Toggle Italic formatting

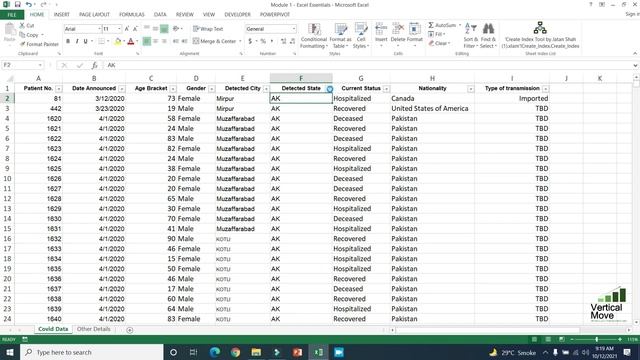[77, 41]
